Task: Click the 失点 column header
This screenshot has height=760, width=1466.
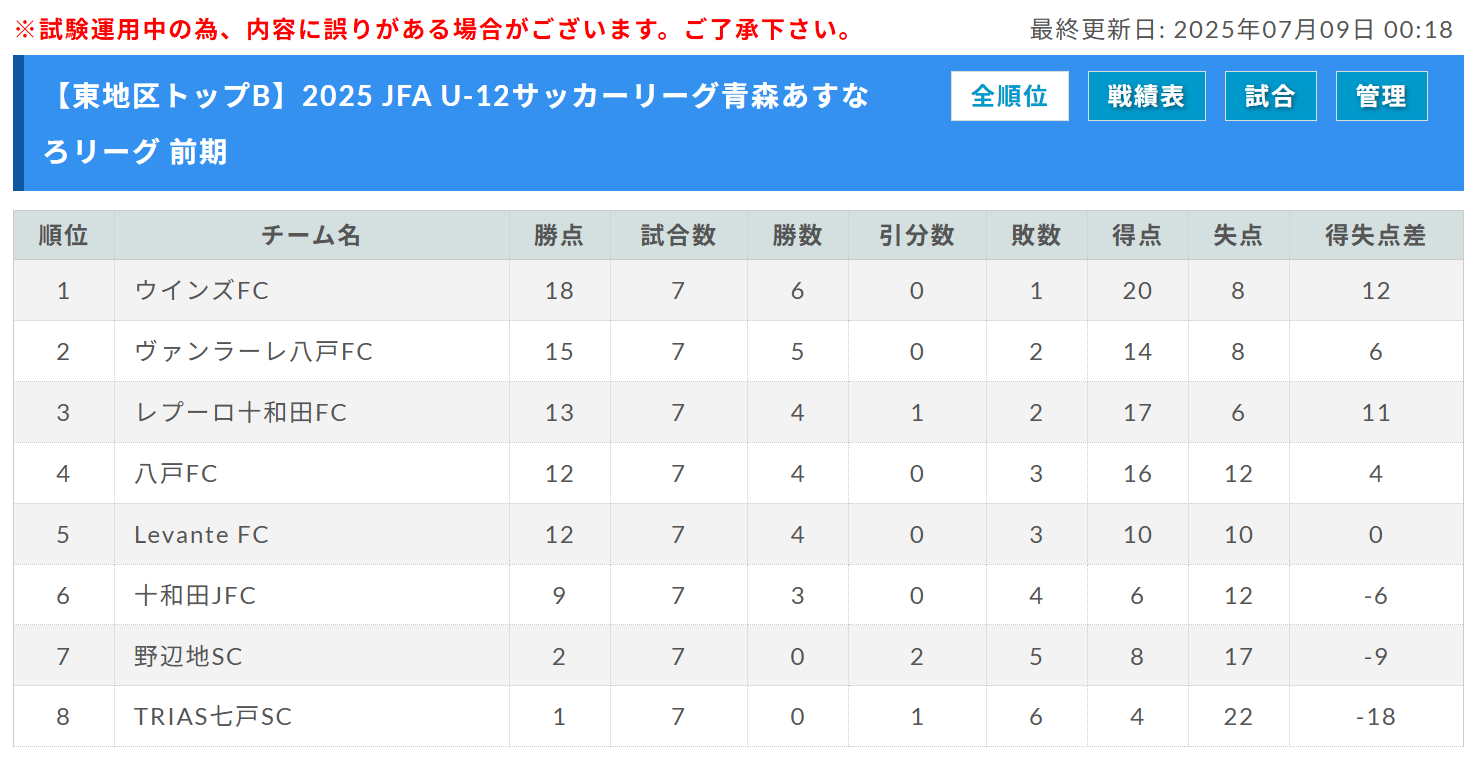Action: pyautogui.click(x=1238, y=235)
